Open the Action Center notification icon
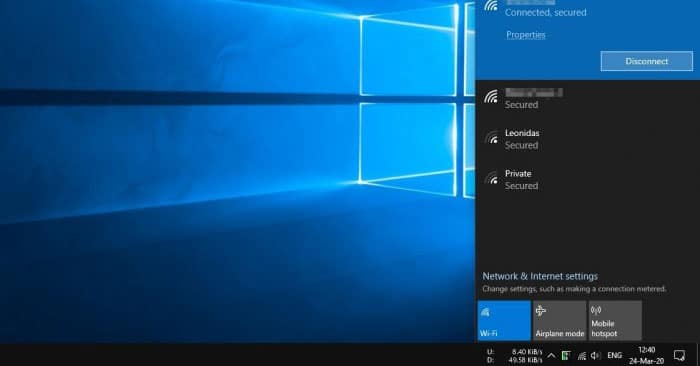The image size is (700, 366). click(x=679, y=355)
